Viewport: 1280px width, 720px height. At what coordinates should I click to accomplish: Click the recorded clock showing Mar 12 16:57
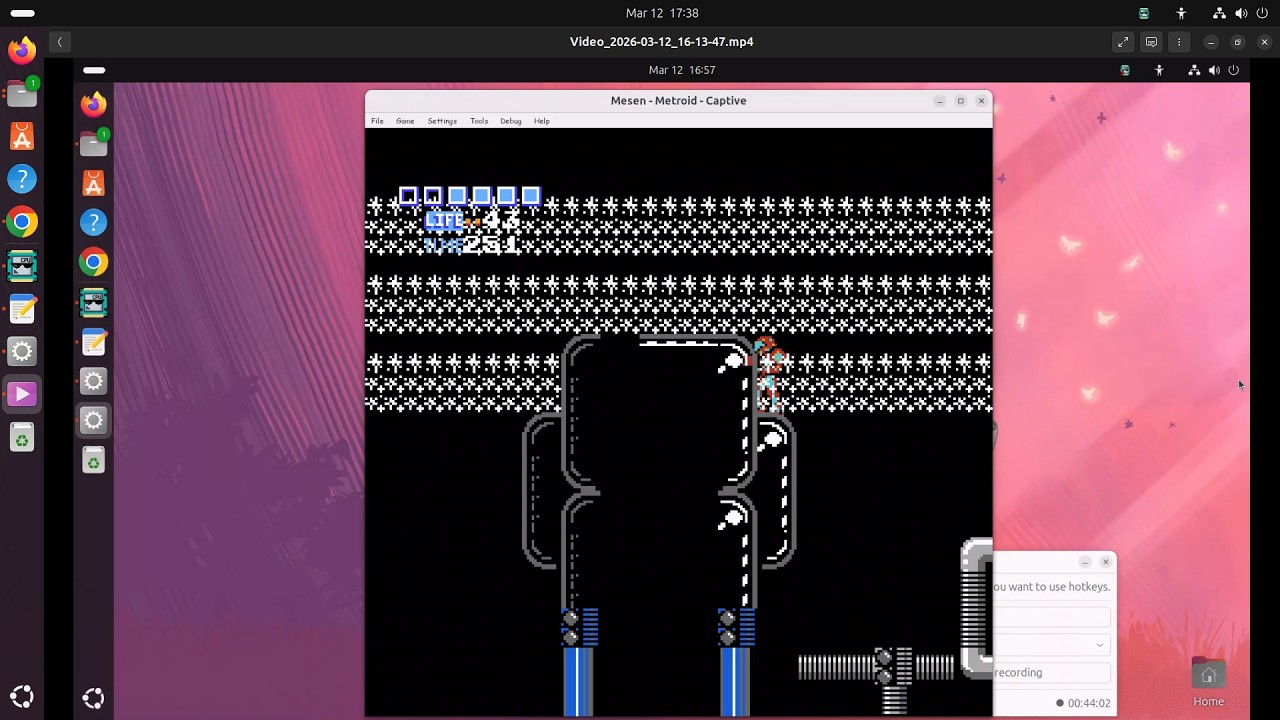pos(682,70)
